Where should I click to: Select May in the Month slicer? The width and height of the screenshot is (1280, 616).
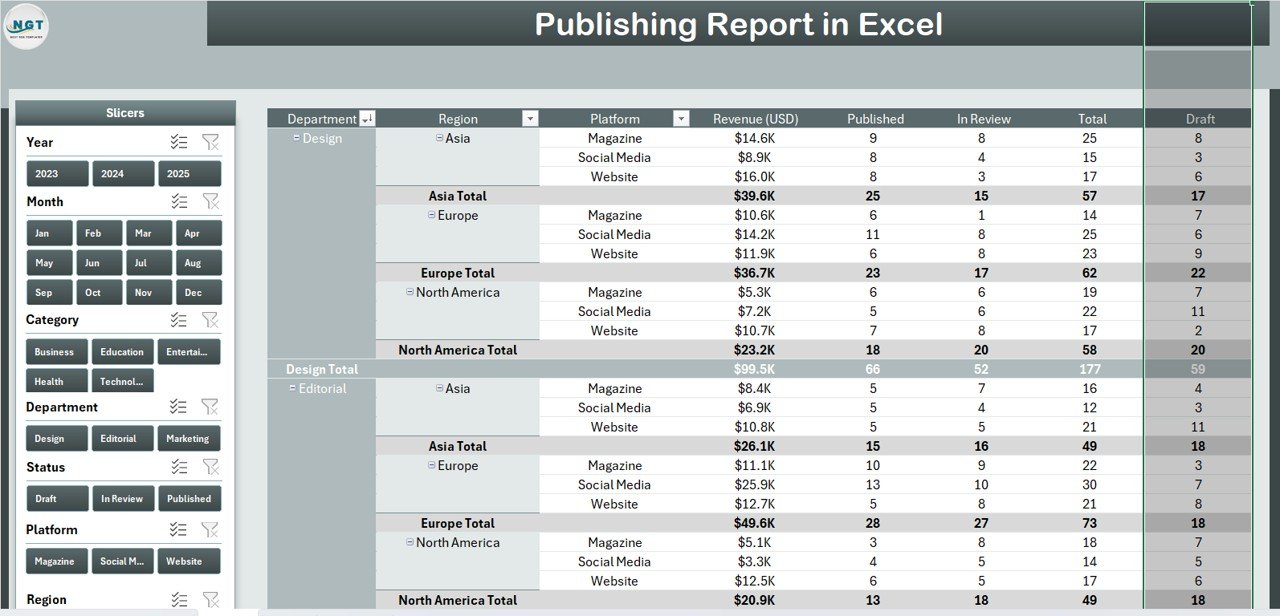(x=49, y=263)
